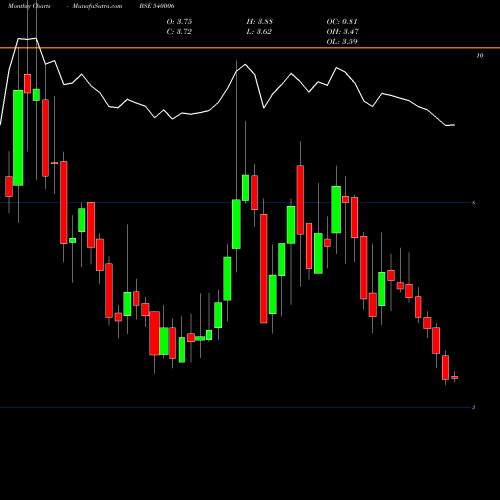
Task: Select the 'OC: 0.81' value
Action: [x=342, y=22]
